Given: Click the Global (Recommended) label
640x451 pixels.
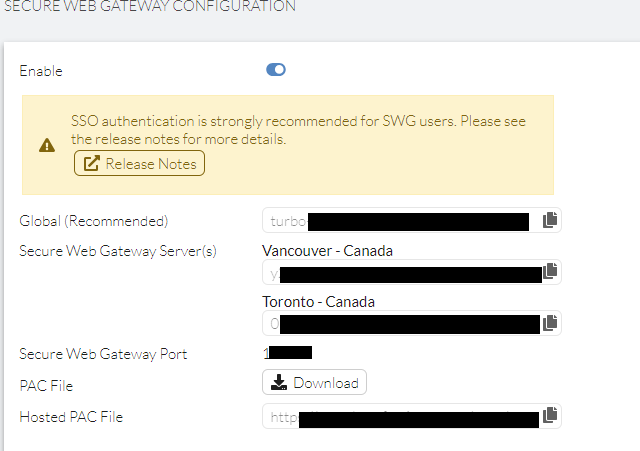Looking at the screenshot, I should (x=94, y=221).
